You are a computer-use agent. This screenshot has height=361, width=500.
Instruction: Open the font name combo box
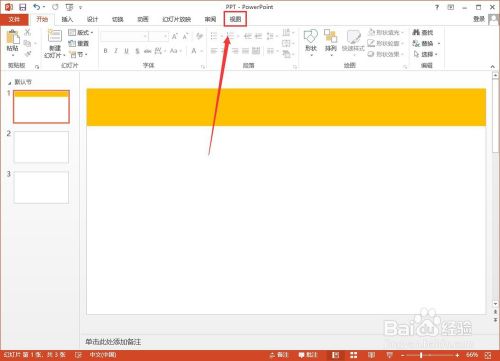(124, 36)
